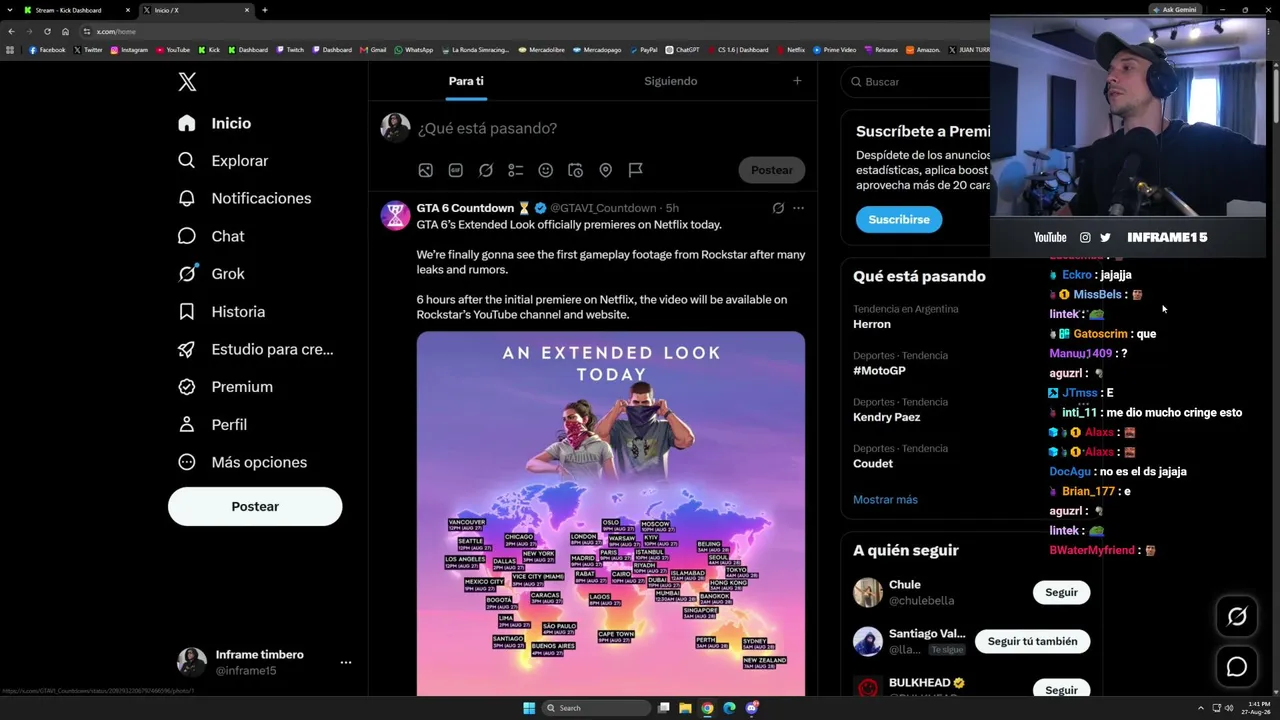
Task: Open Premium from the sidebar
Action: tap(224, 387)
